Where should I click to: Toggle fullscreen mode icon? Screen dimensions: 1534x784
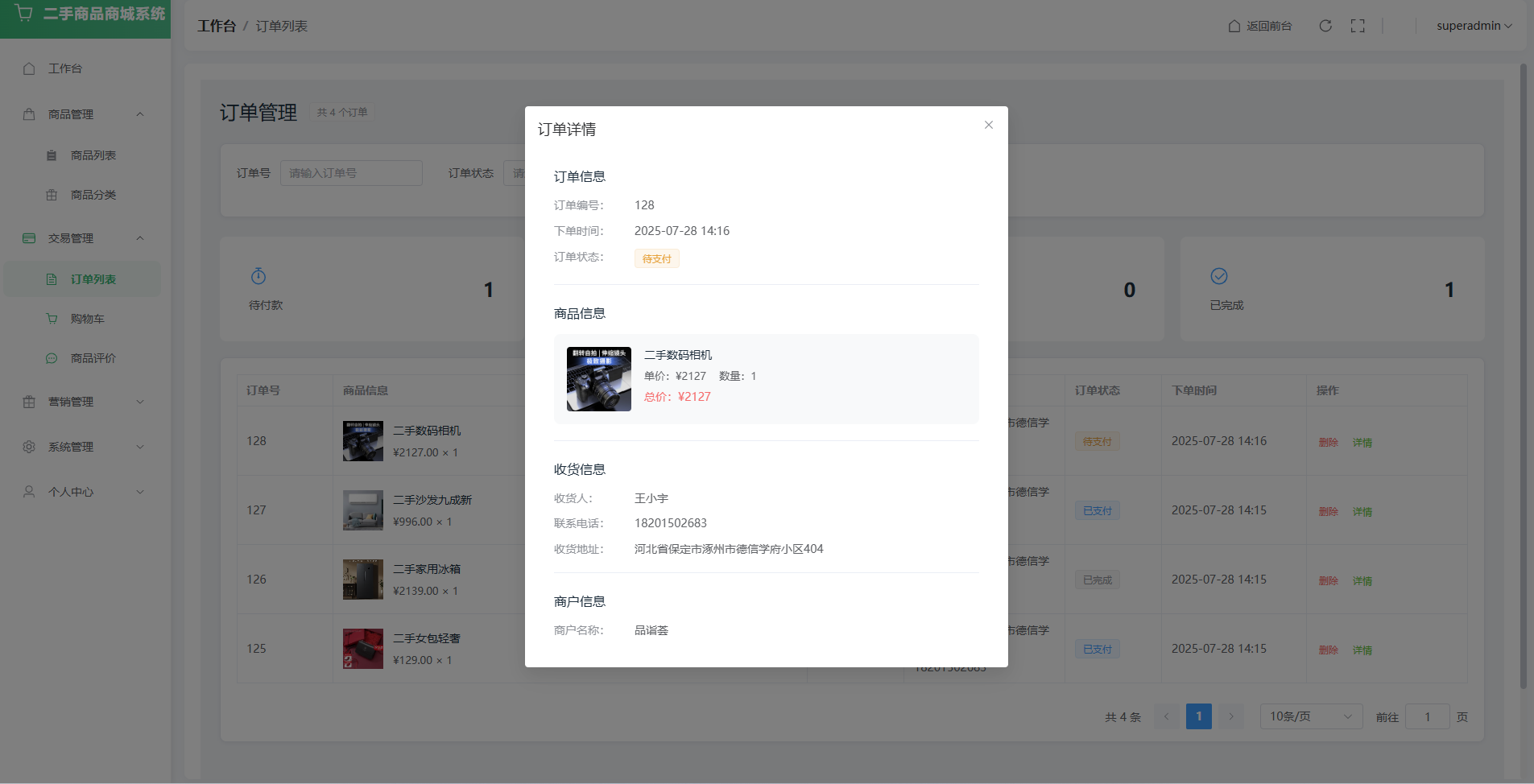point(1358,26)
